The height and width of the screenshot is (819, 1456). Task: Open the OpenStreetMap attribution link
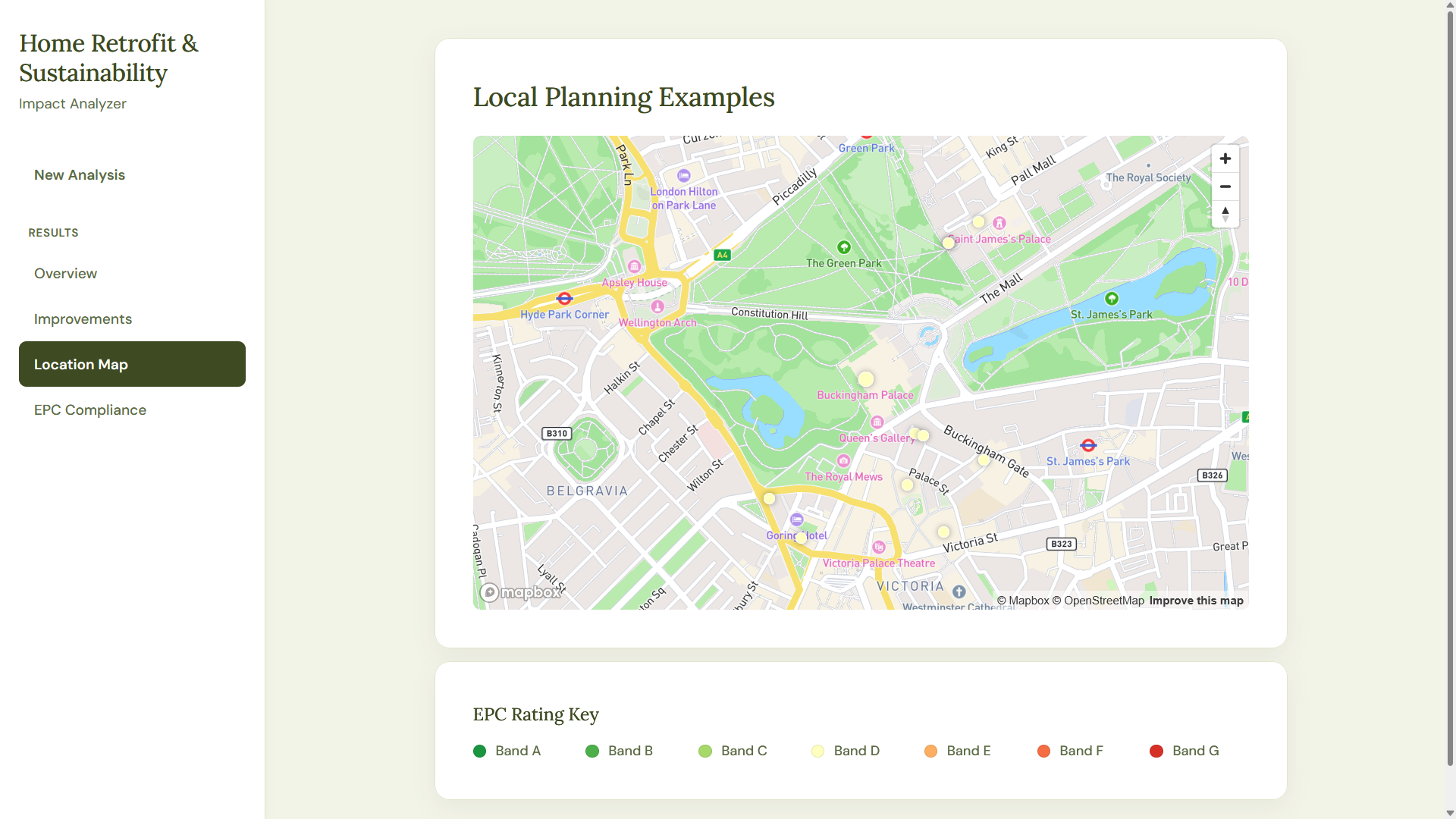(1098, 601)
